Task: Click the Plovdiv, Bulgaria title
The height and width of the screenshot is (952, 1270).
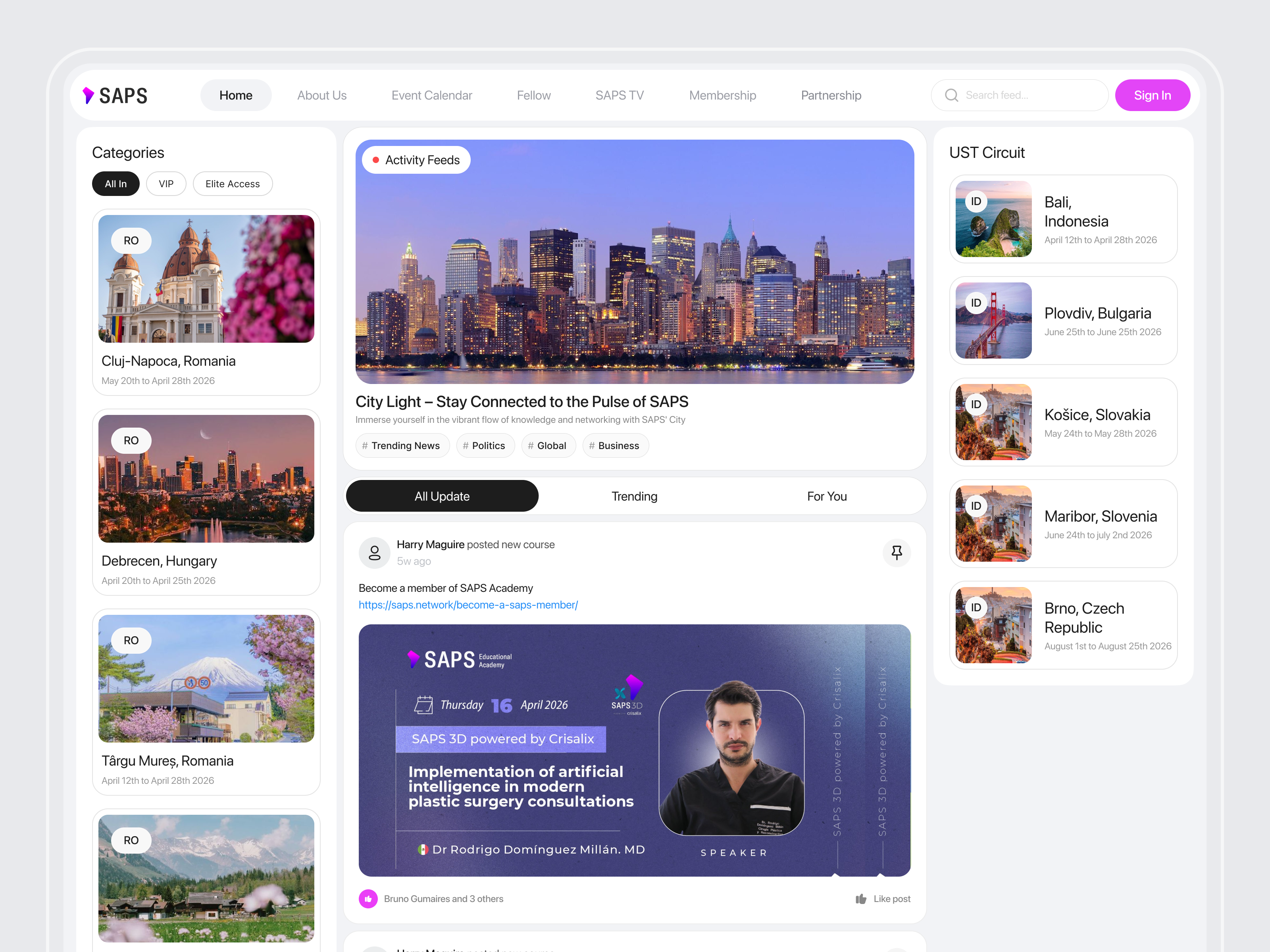Action: [1097, 313]
